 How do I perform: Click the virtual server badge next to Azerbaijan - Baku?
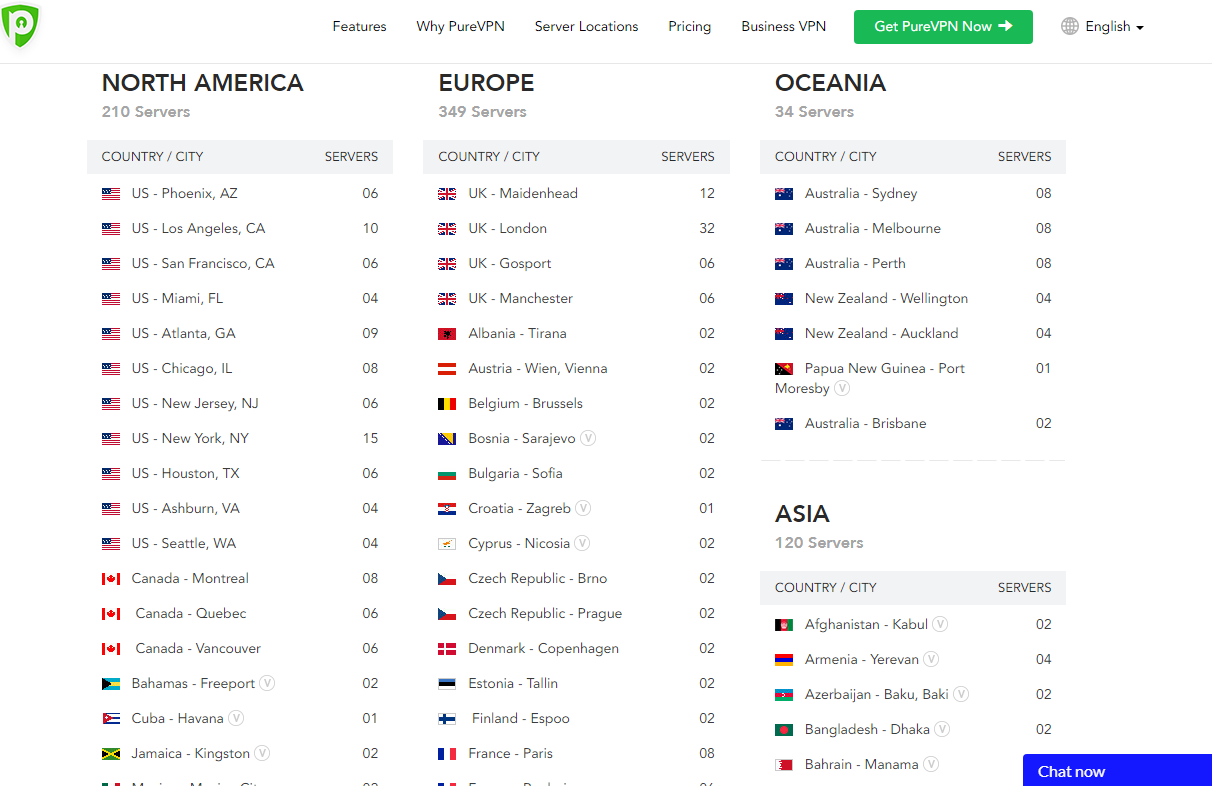point(961,694)
